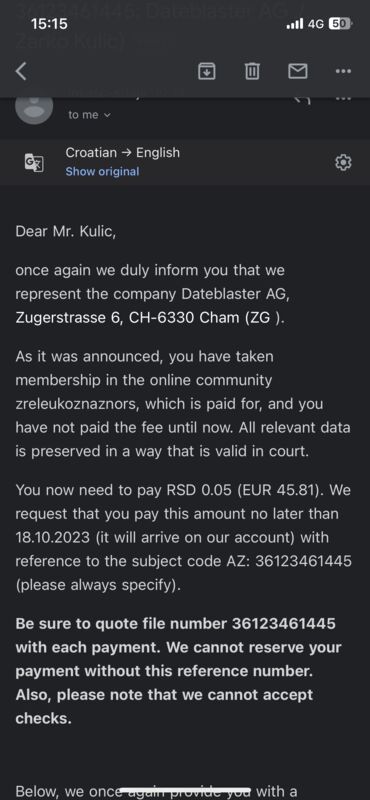
Task: Open the top bar three-dot overflow menu
Action: click(x=343, y=71)
